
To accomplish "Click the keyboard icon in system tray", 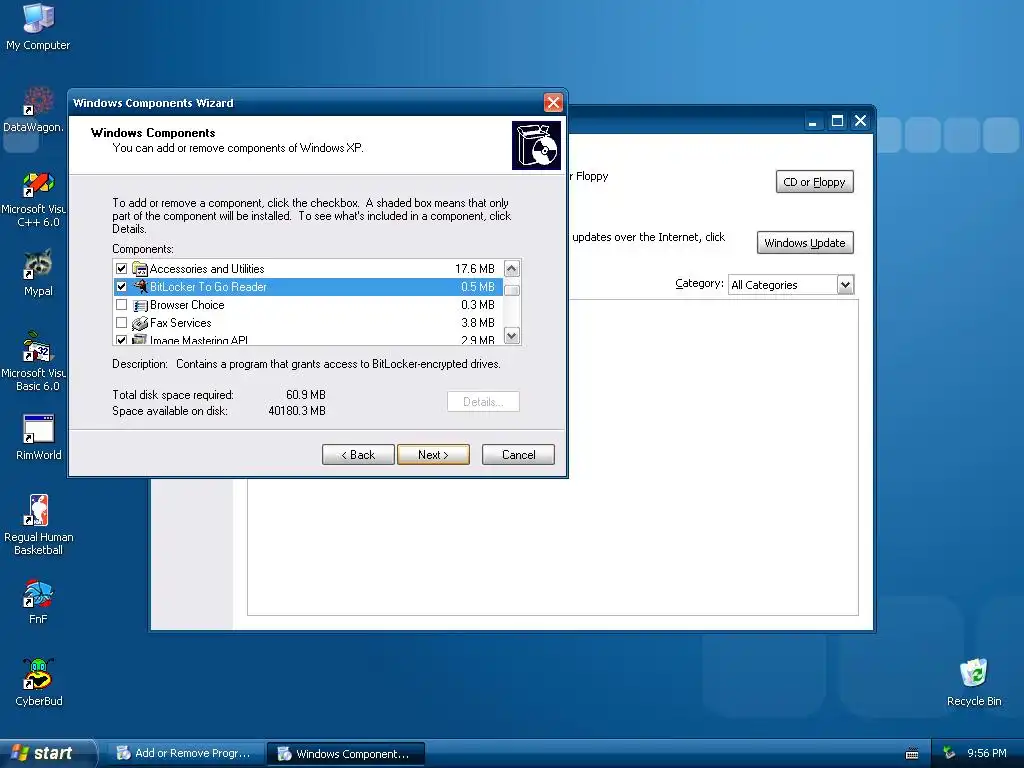I will coord(912,754).
